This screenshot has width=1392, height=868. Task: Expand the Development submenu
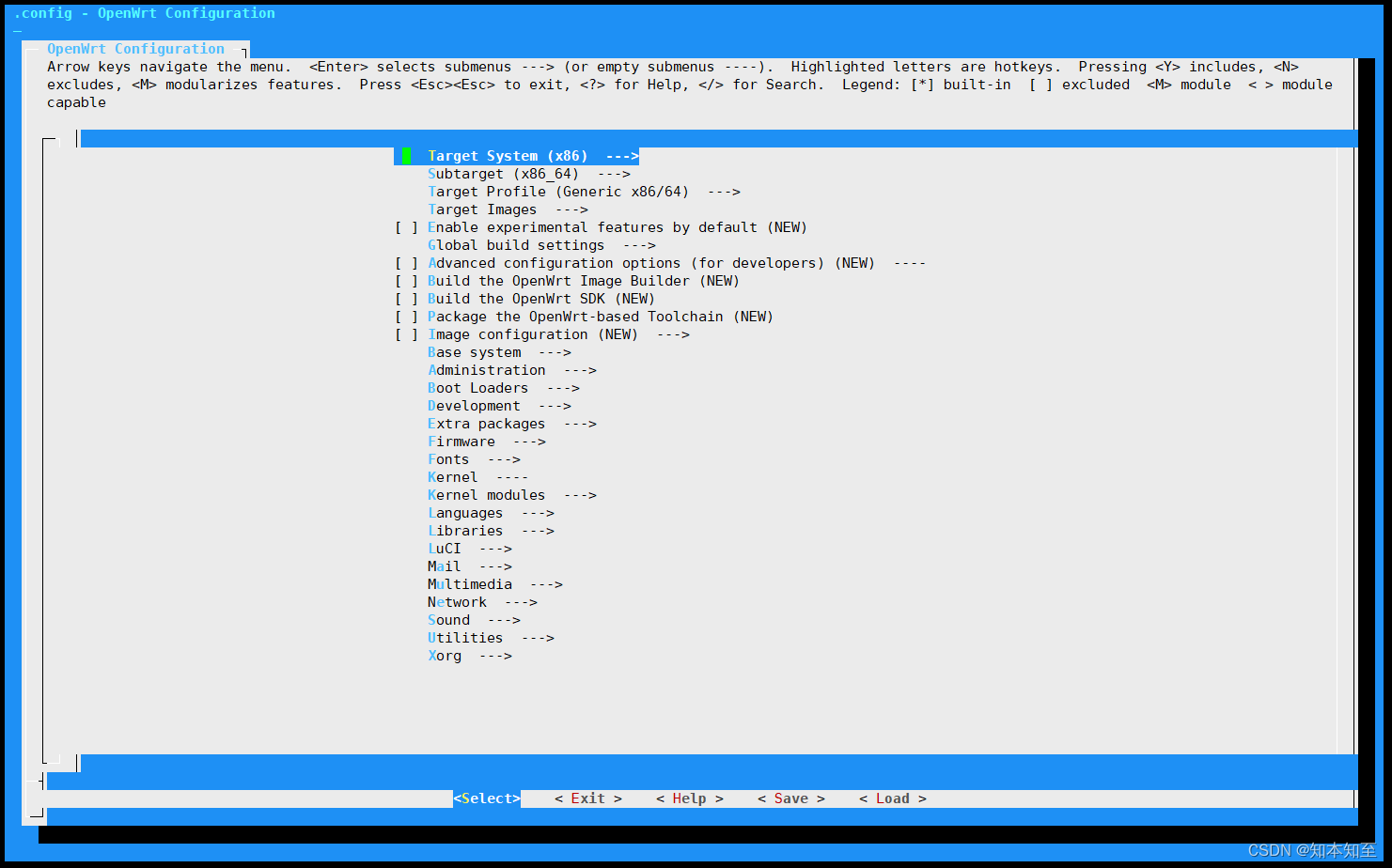tap(499, 406)
